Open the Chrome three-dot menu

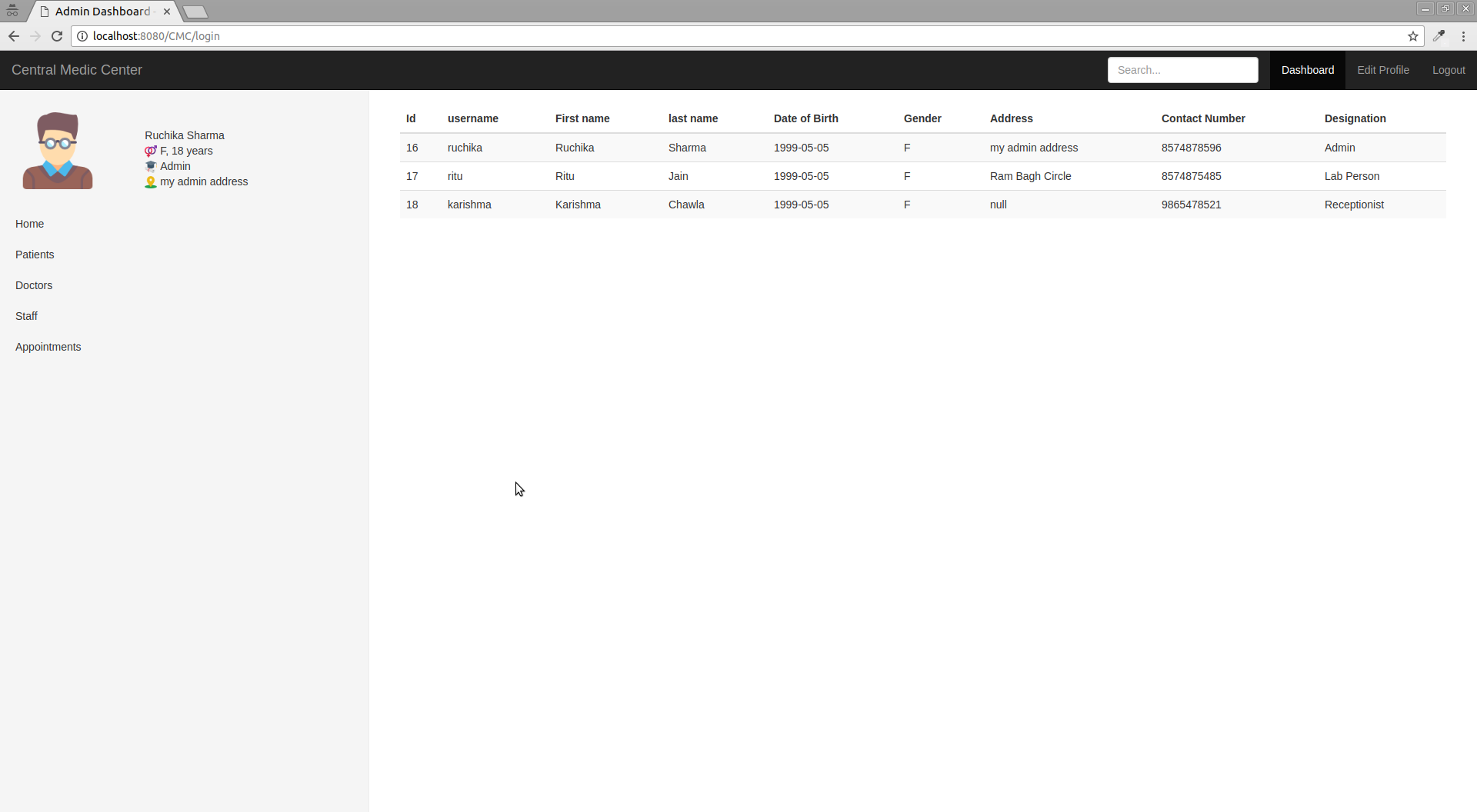coord(1463,36)
